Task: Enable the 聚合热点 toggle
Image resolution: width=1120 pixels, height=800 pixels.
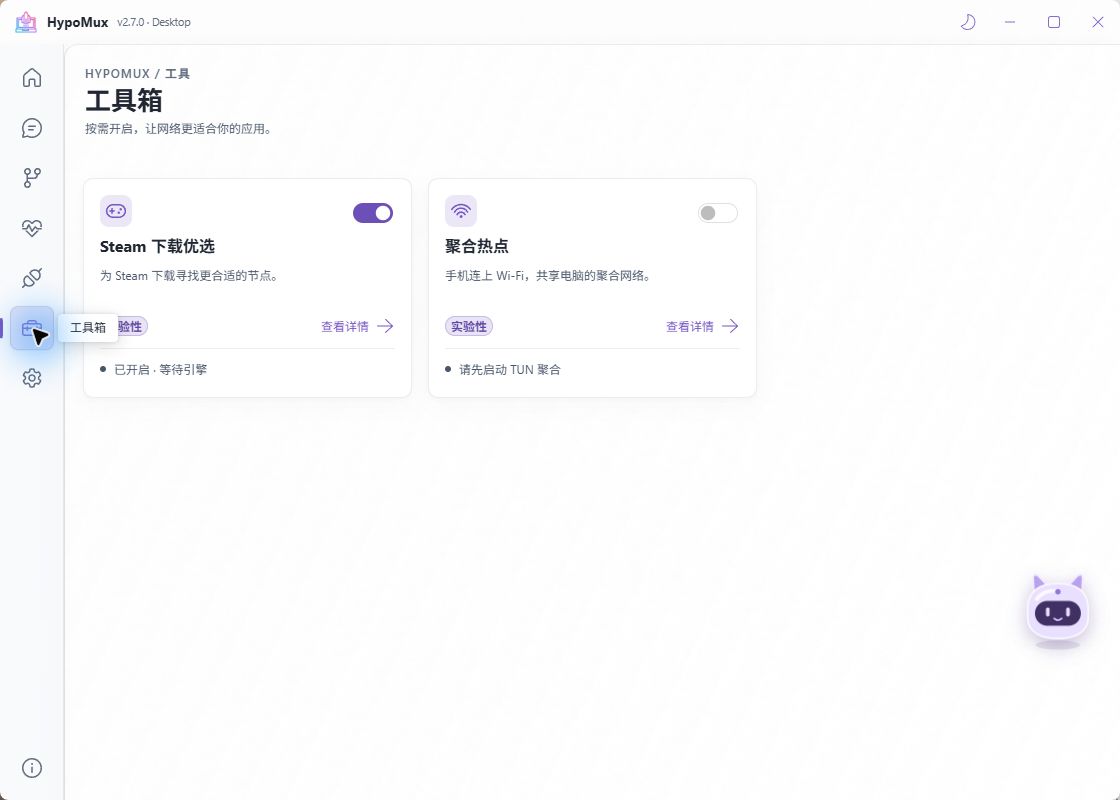Action: tap(718, 213)
